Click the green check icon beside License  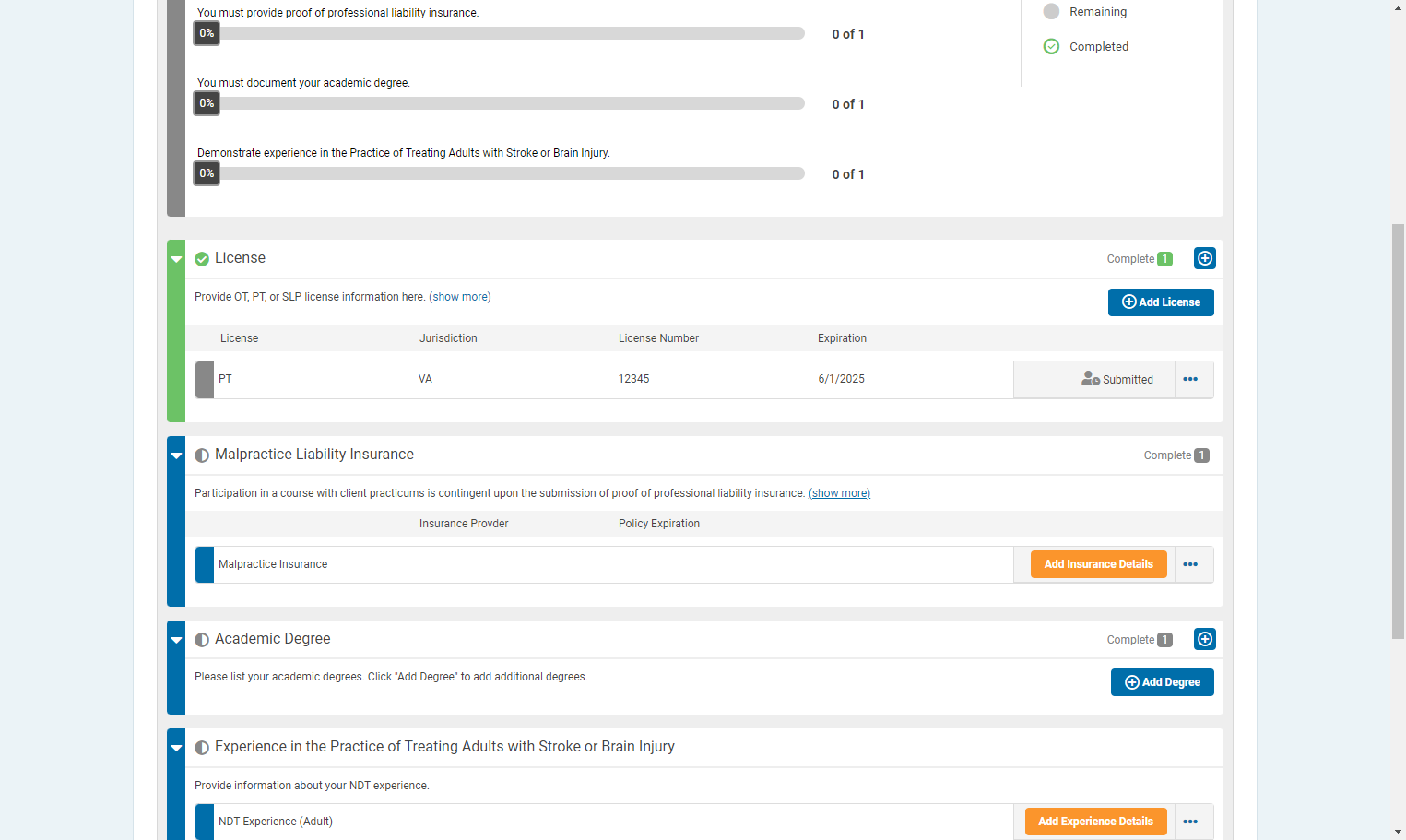pyautogui.click(x=202, y=259)
